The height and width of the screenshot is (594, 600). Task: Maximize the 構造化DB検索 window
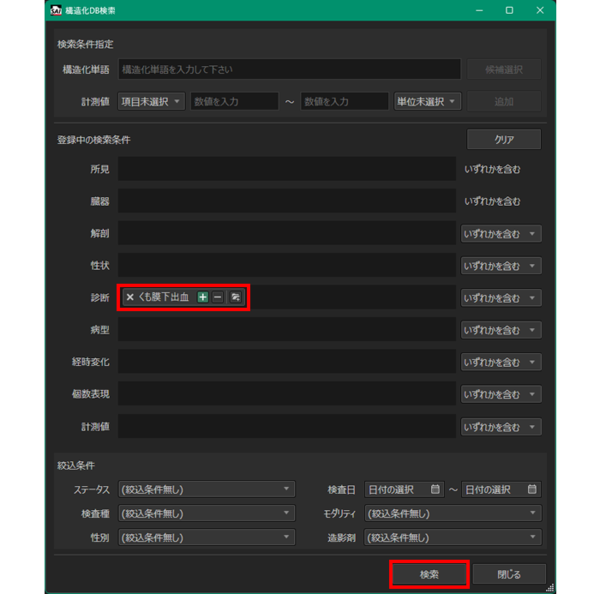(x=509, y=10)
